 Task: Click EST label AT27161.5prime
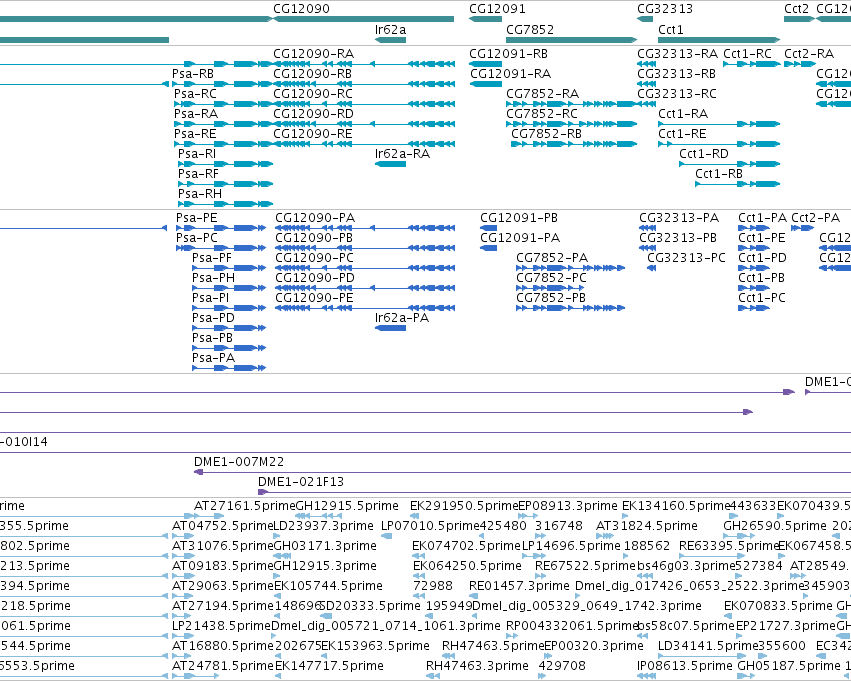[x=245, y=506]
